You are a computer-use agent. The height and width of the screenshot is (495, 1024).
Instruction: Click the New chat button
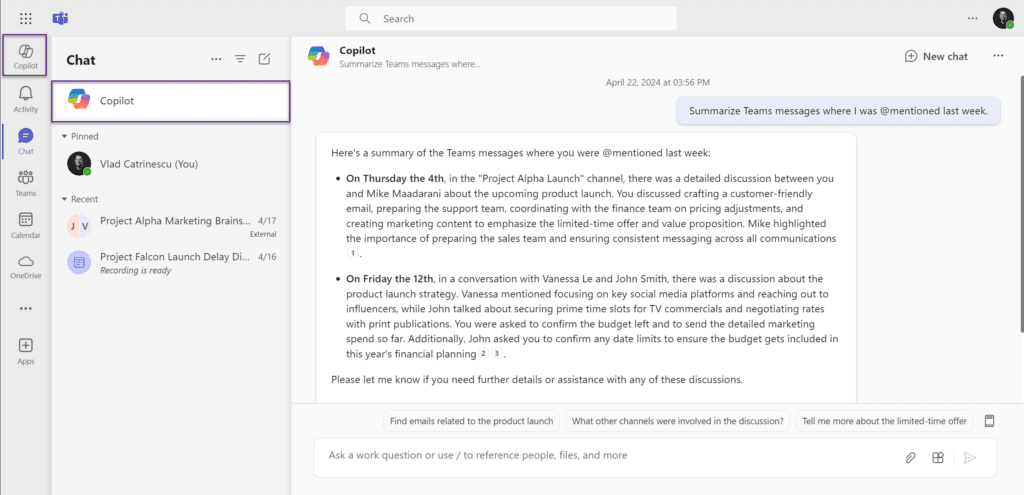click(x=936, y=56)
